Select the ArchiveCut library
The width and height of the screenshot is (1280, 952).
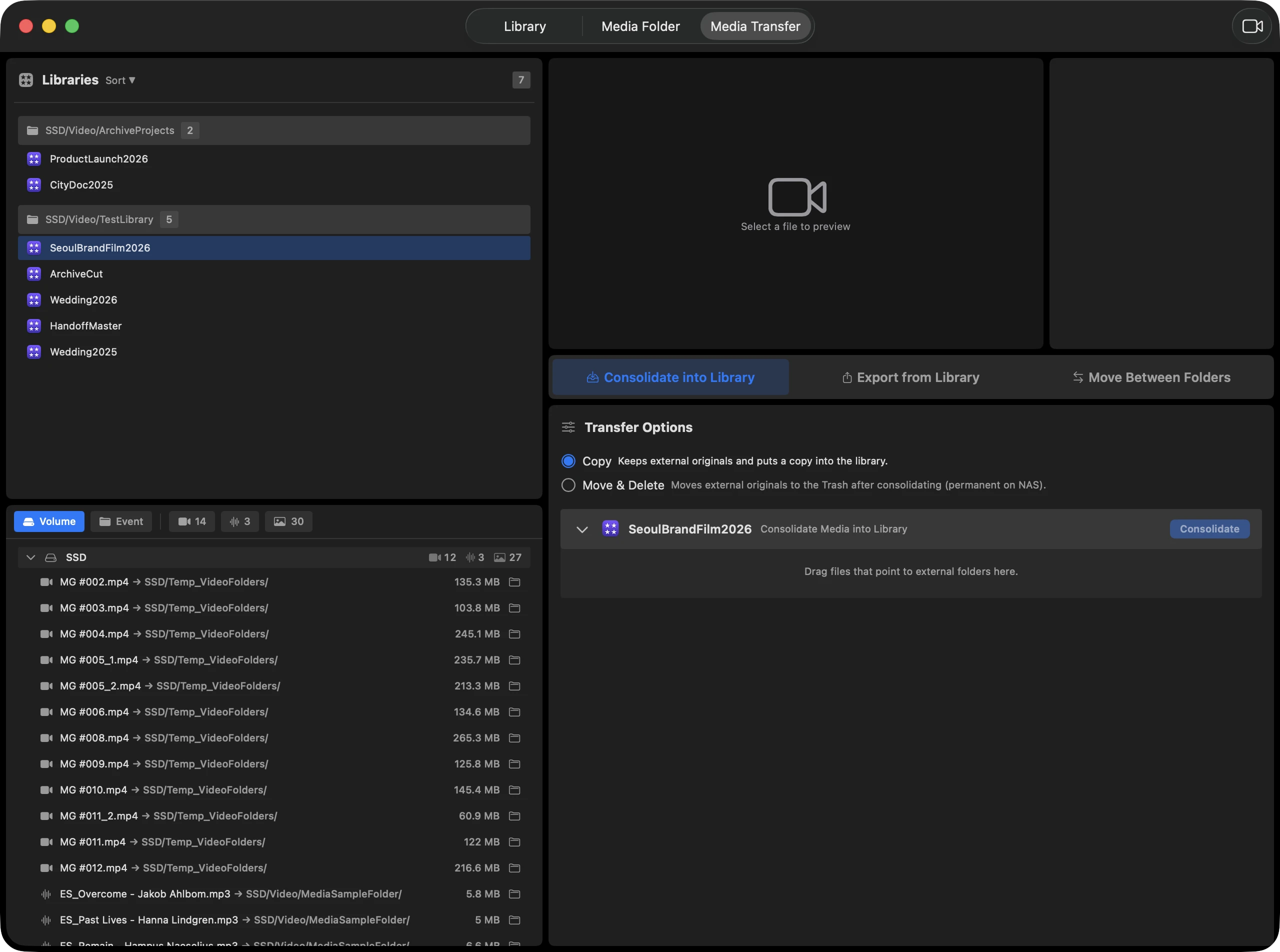point(274,274)
